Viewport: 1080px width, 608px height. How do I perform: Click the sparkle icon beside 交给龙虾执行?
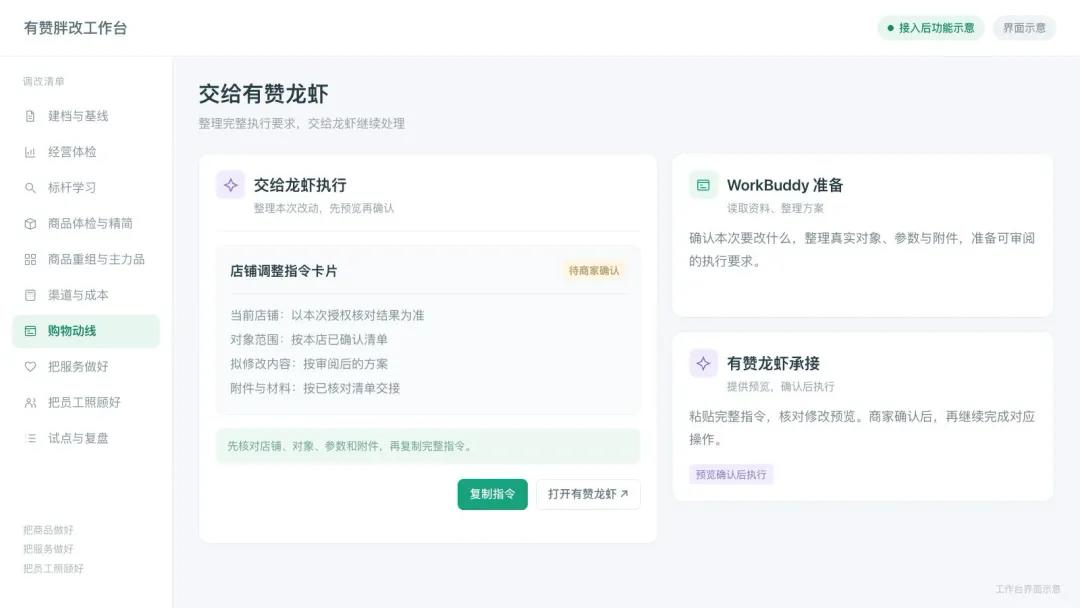231,185
